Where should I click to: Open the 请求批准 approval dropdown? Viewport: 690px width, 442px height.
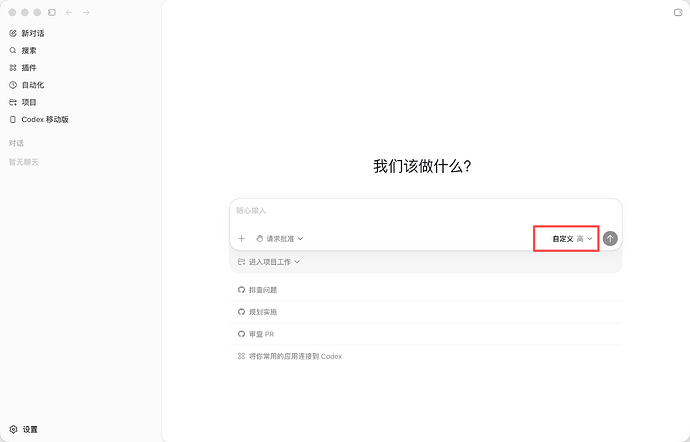(280, 239)
